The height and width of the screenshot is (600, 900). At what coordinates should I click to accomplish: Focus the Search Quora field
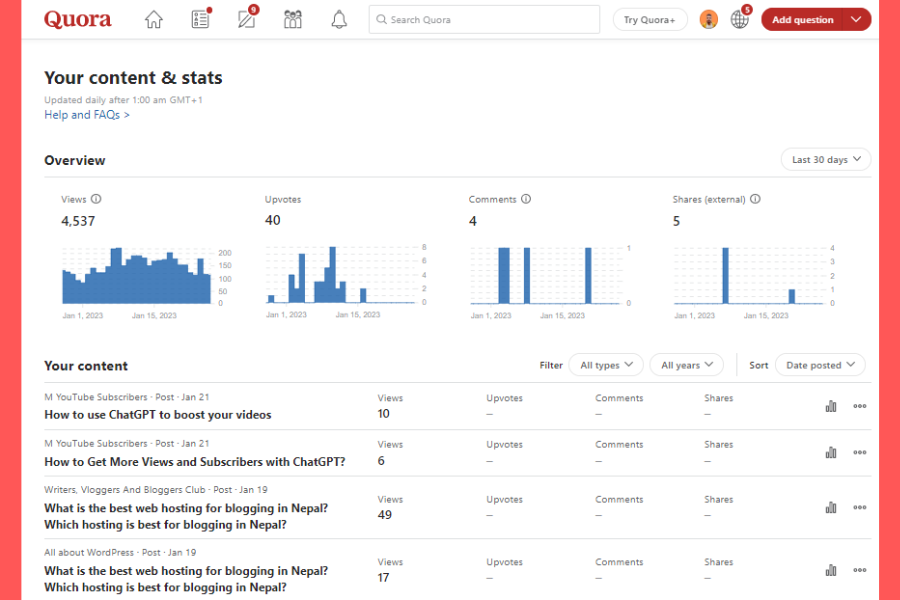(x=484, y=20)
